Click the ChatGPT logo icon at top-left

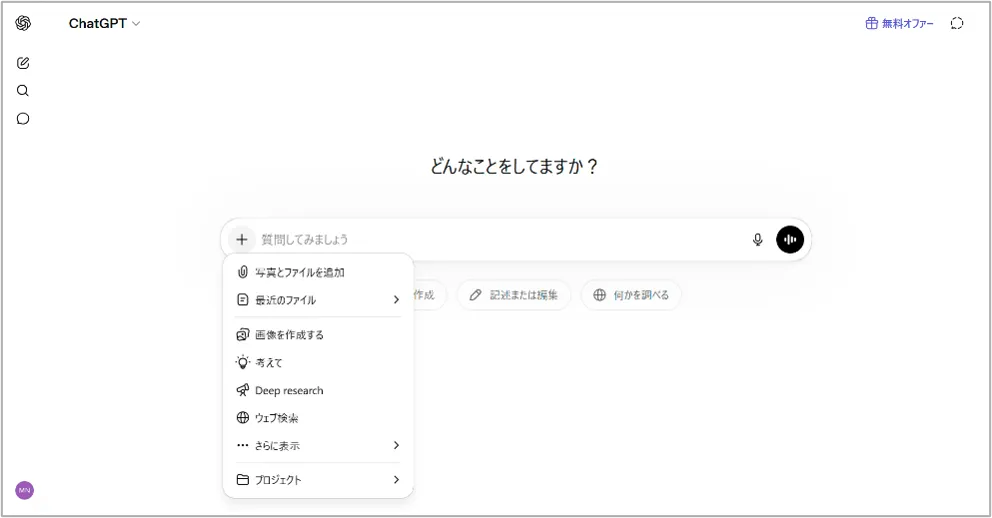23,23
